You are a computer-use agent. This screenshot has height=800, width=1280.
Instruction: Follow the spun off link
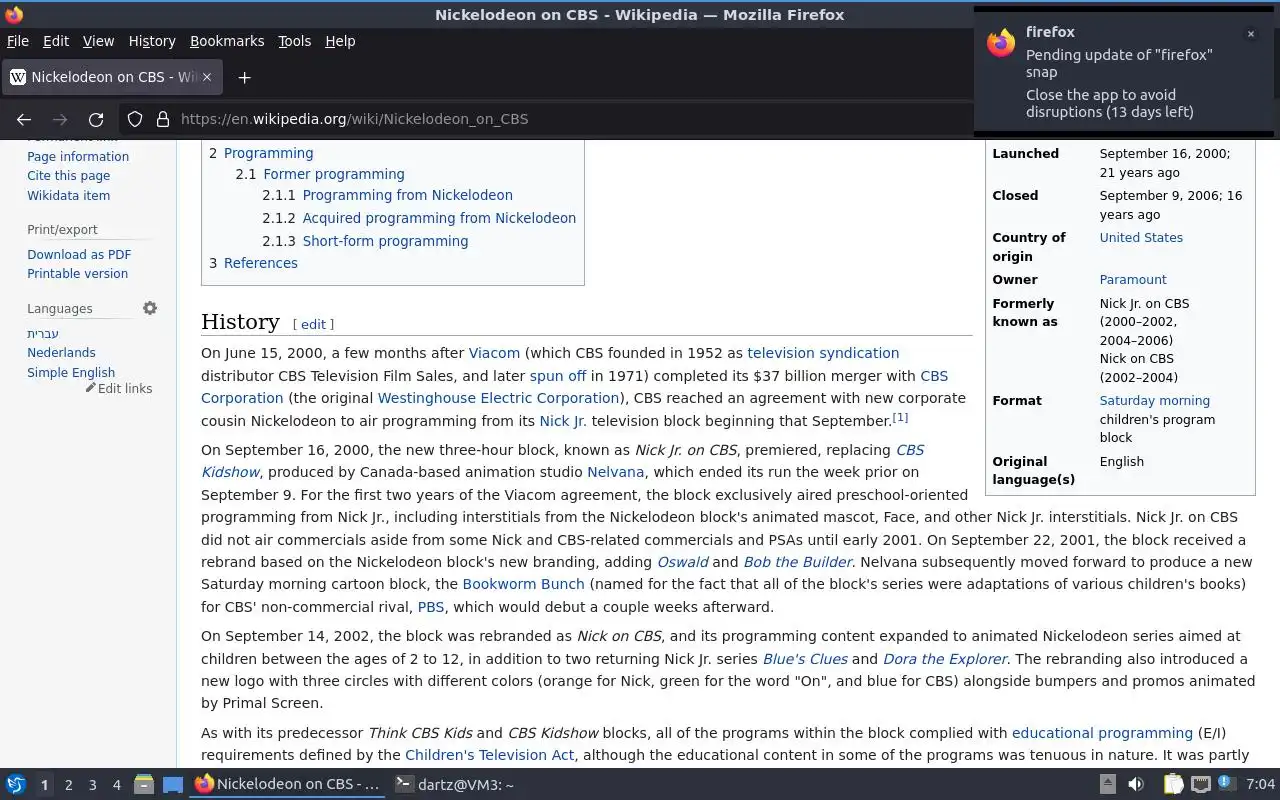[x=558, y=376]
